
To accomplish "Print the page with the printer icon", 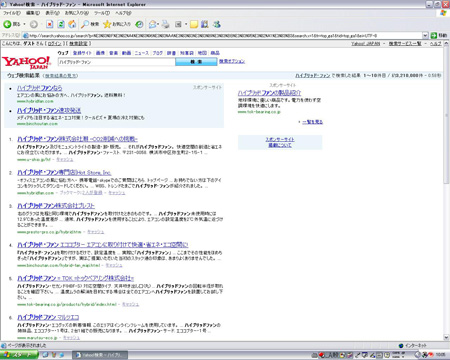I will [x=166, y=24].
